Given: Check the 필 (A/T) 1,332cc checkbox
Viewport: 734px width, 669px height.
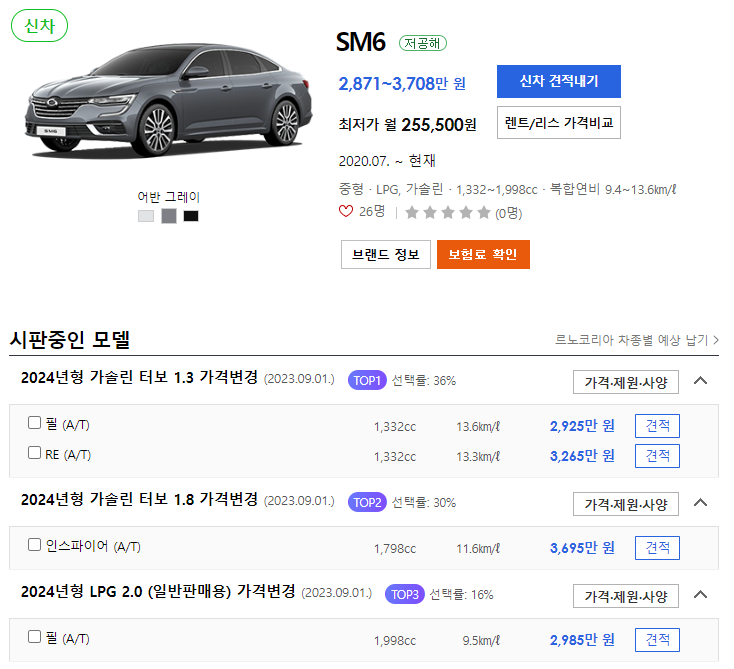Looking at the screenshot, I should pos(34,423).
